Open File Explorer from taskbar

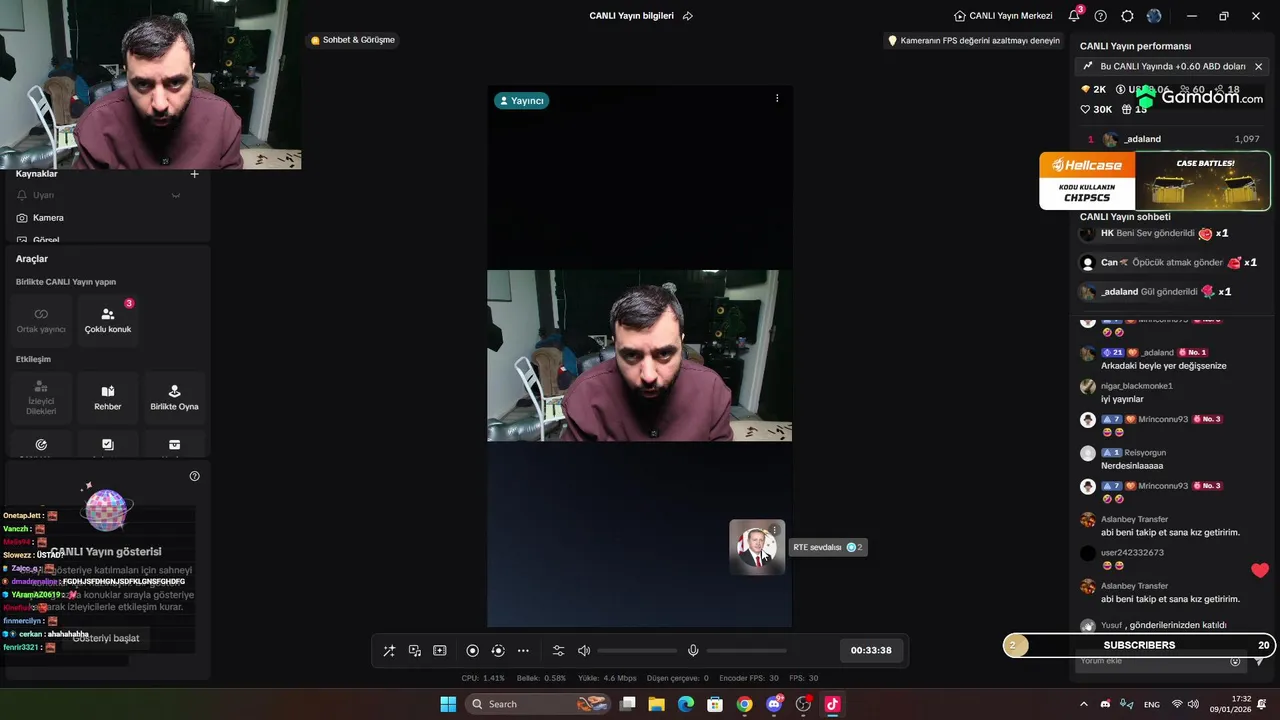657,704
